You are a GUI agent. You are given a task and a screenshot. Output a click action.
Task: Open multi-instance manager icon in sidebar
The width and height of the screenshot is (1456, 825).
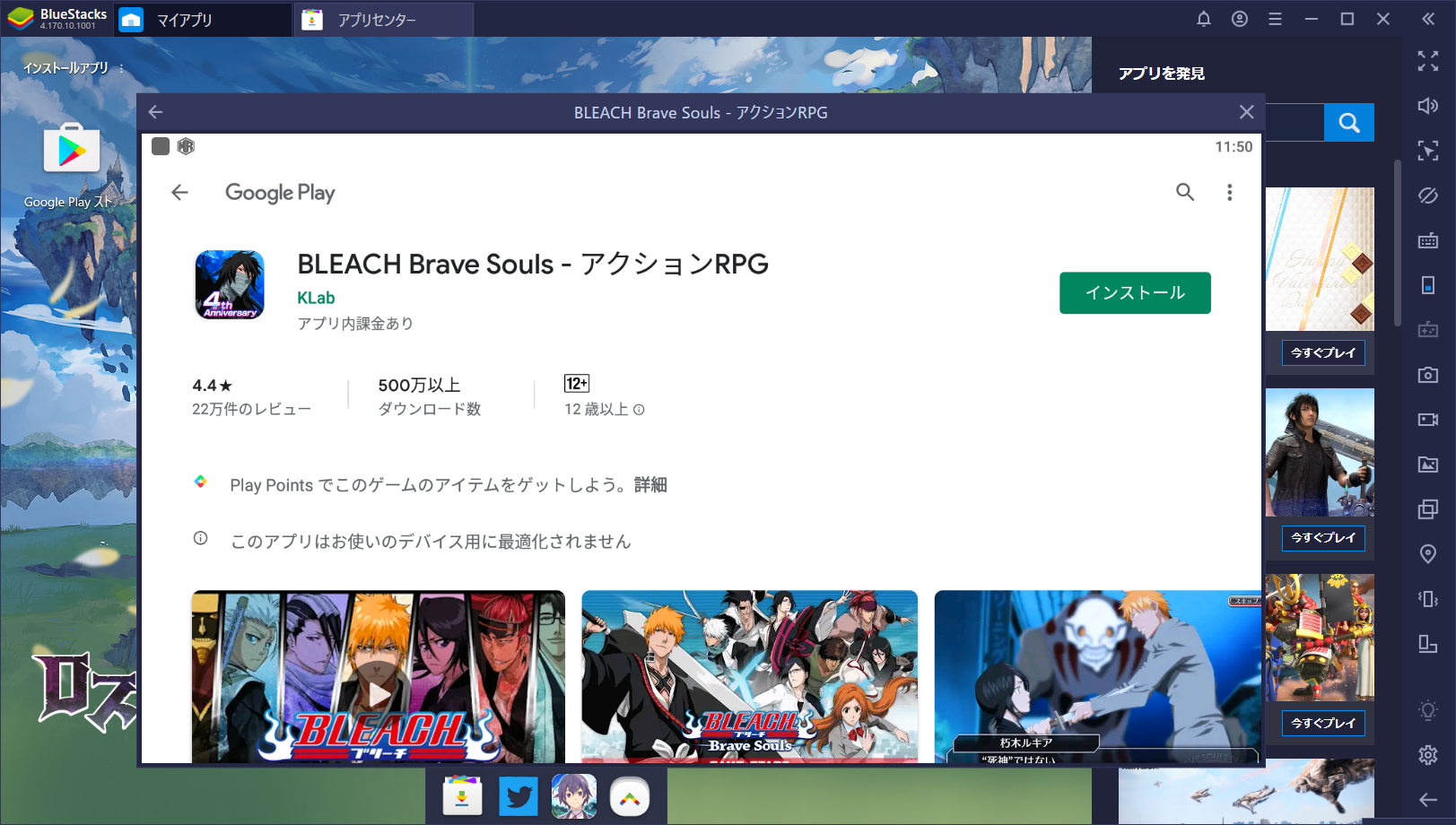click(x=1428, y=509)
